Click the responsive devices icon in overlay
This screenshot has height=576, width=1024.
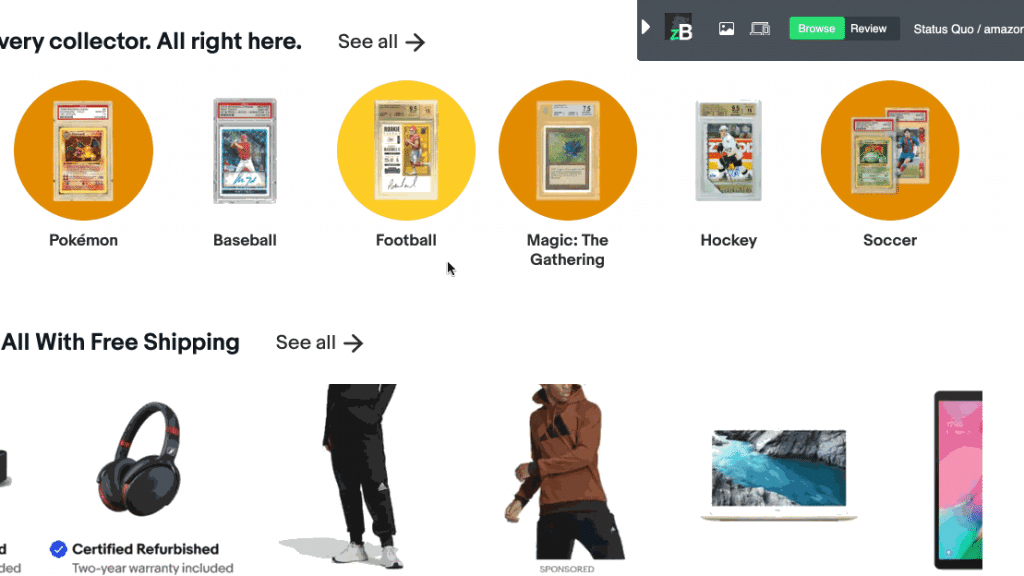pyautogui.click(x=759, y=28)
